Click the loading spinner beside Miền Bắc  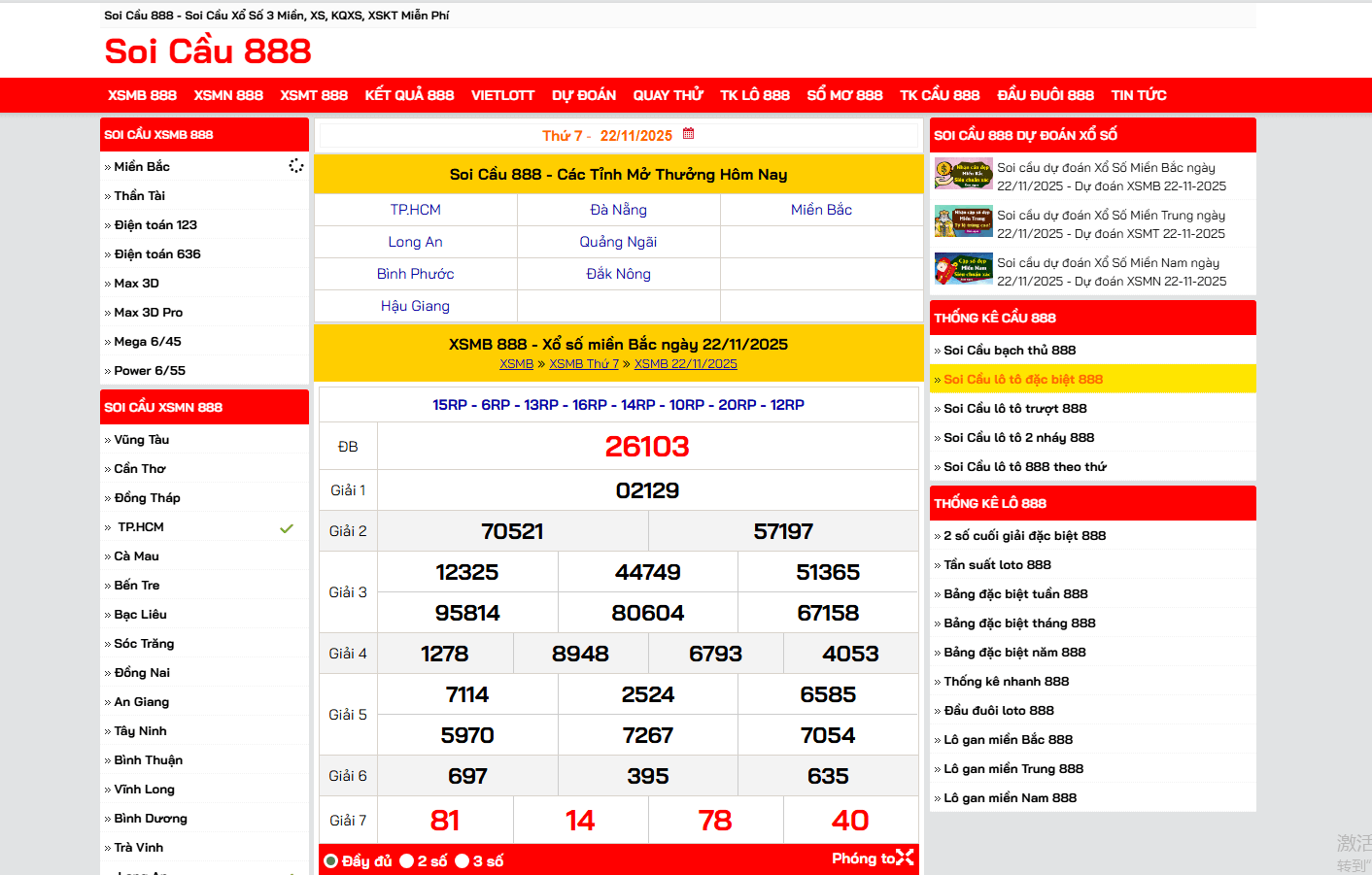point(296,165)
